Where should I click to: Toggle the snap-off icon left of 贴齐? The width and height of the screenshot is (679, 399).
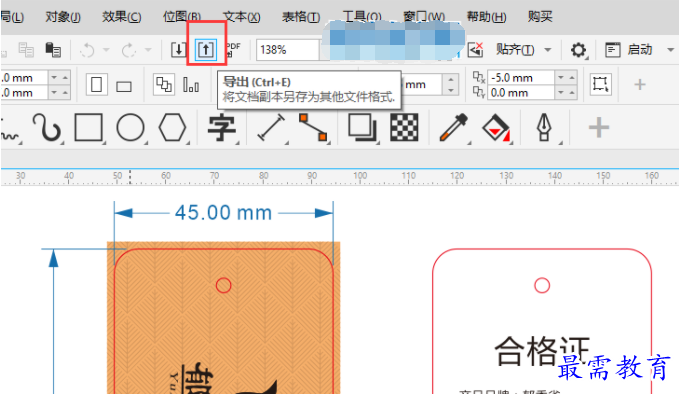tap(475, 50)
